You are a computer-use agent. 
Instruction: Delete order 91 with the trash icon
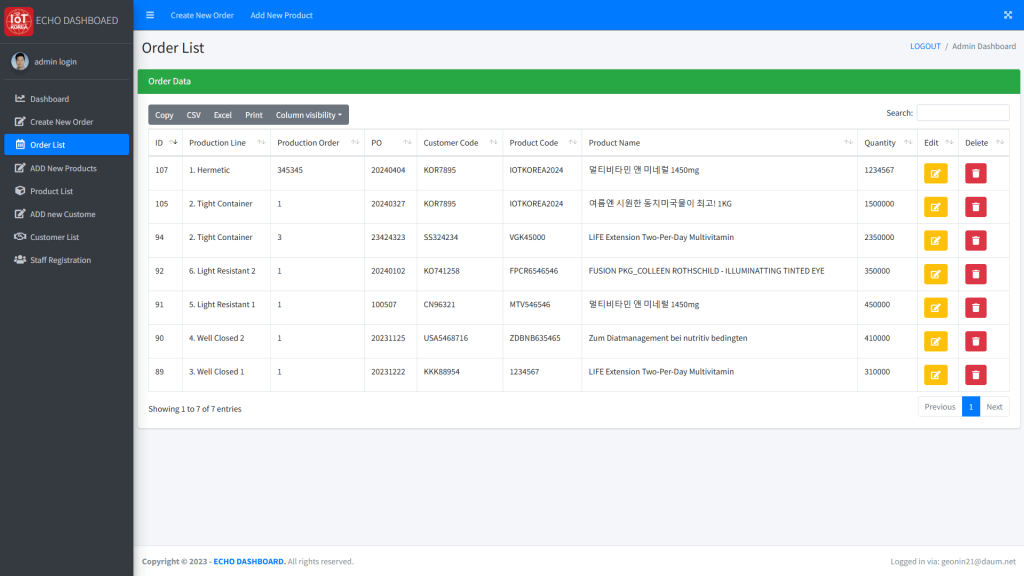[x=975, y=308]
